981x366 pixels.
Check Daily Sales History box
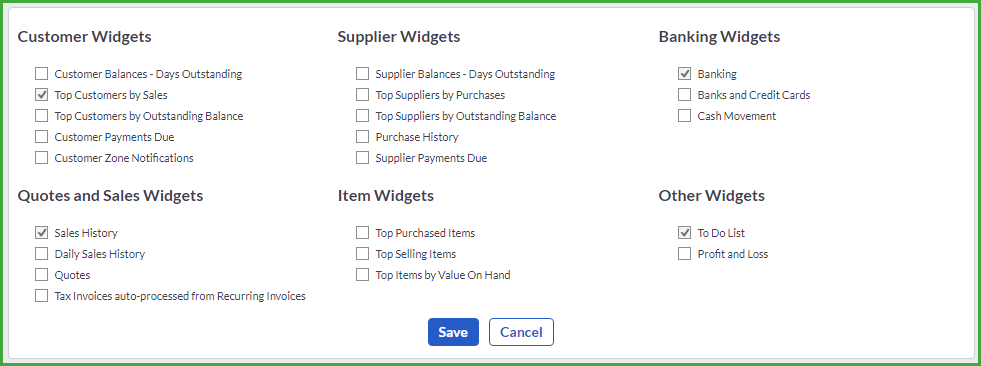point(41,254)
